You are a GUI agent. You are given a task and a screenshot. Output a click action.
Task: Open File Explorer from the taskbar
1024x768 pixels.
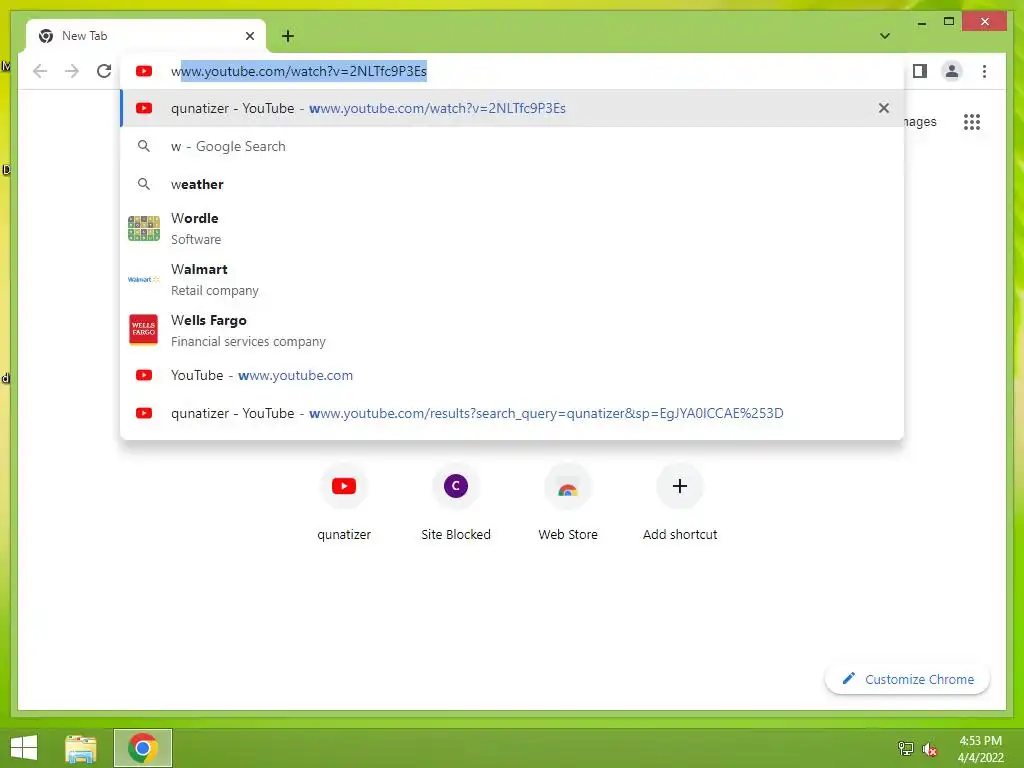click(x=81, y=748)
